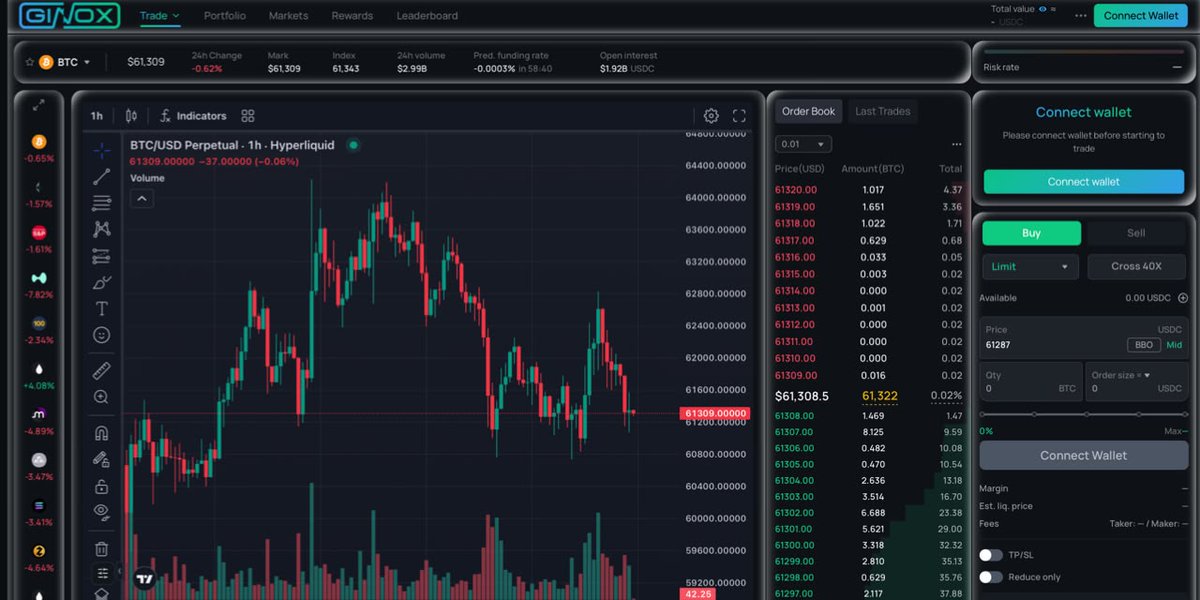Open the object tree layers icon
The image size is (1200, 600).
(102, 593)
